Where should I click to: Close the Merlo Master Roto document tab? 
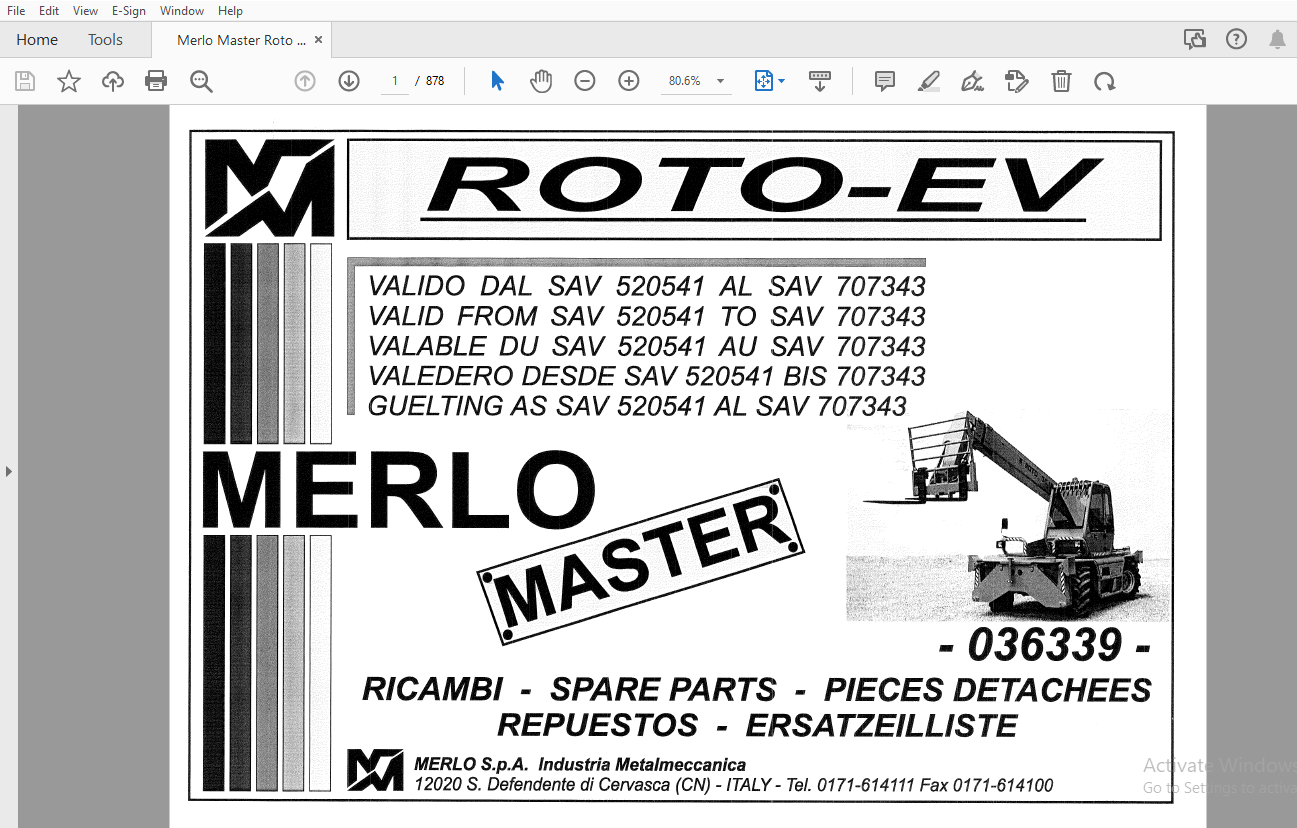(319, 40)
